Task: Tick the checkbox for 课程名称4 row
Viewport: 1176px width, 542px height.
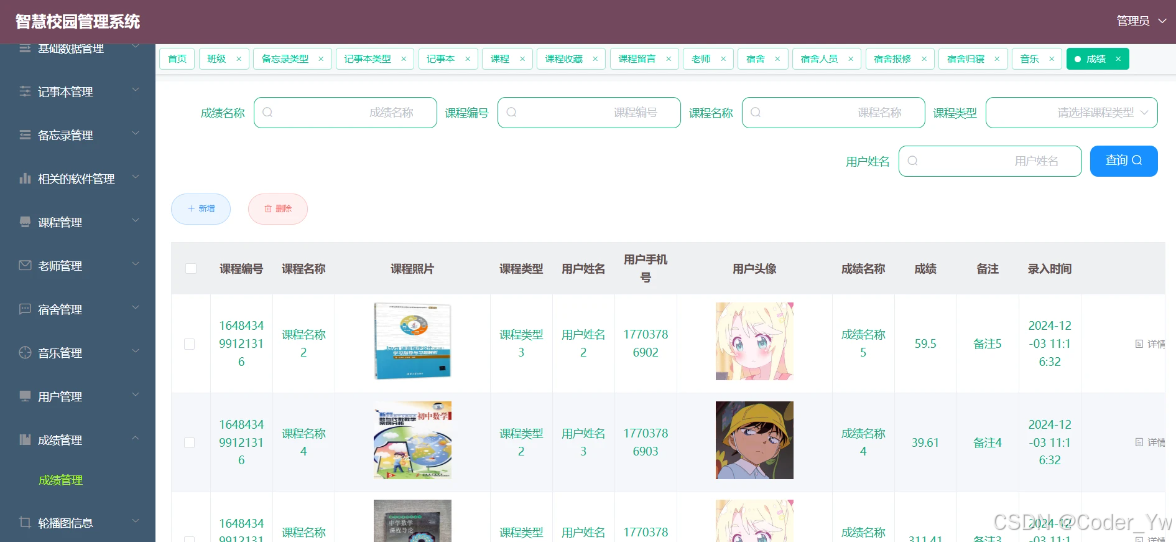Action: pyautogui.click(x=190, y=442)
